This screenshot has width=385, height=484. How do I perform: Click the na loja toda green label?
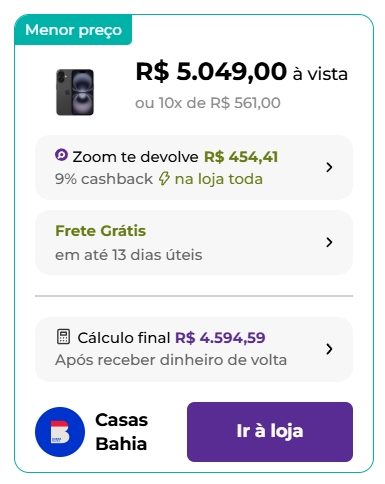pos(219,179)
